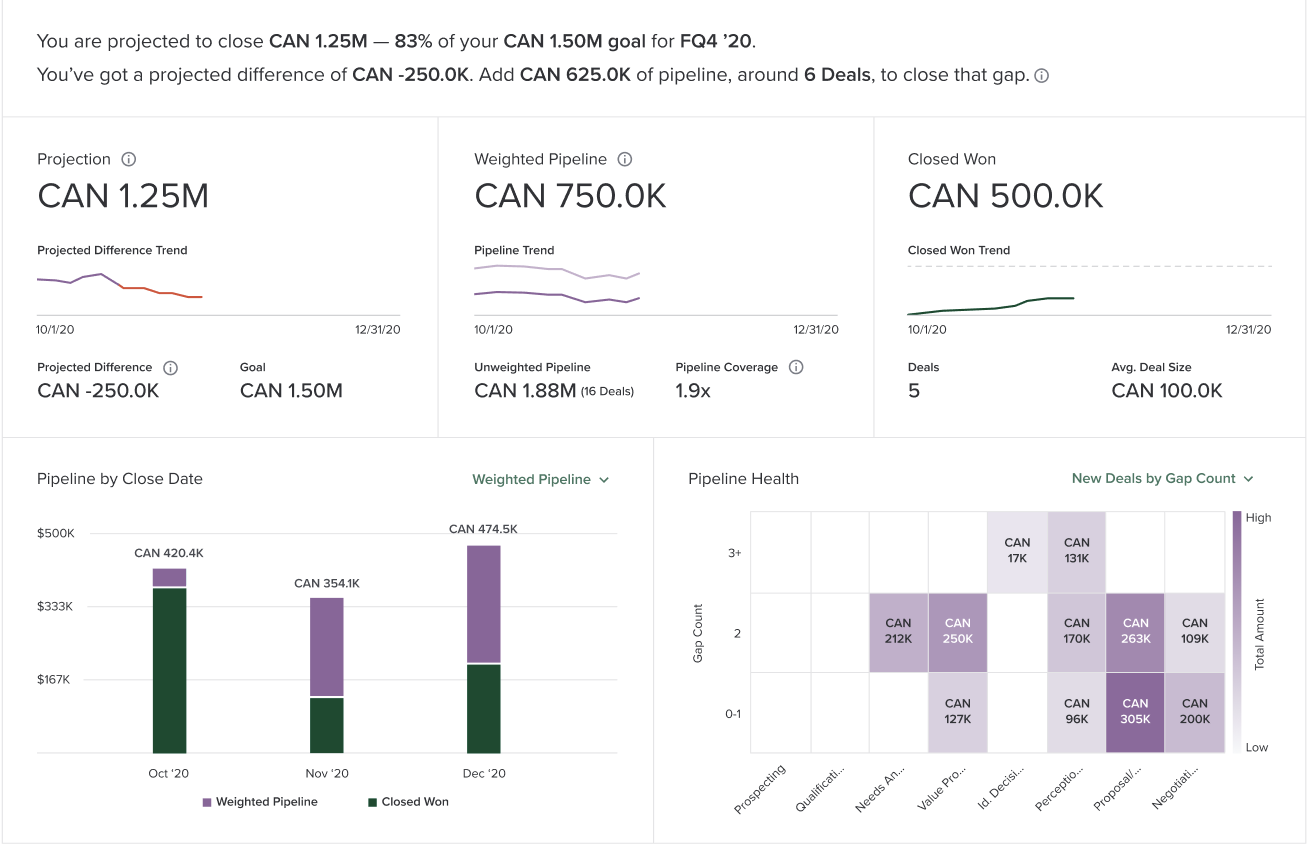Click info icon next to Projected Difference
The image size is (1316, 854).
[x=170, y=368]
